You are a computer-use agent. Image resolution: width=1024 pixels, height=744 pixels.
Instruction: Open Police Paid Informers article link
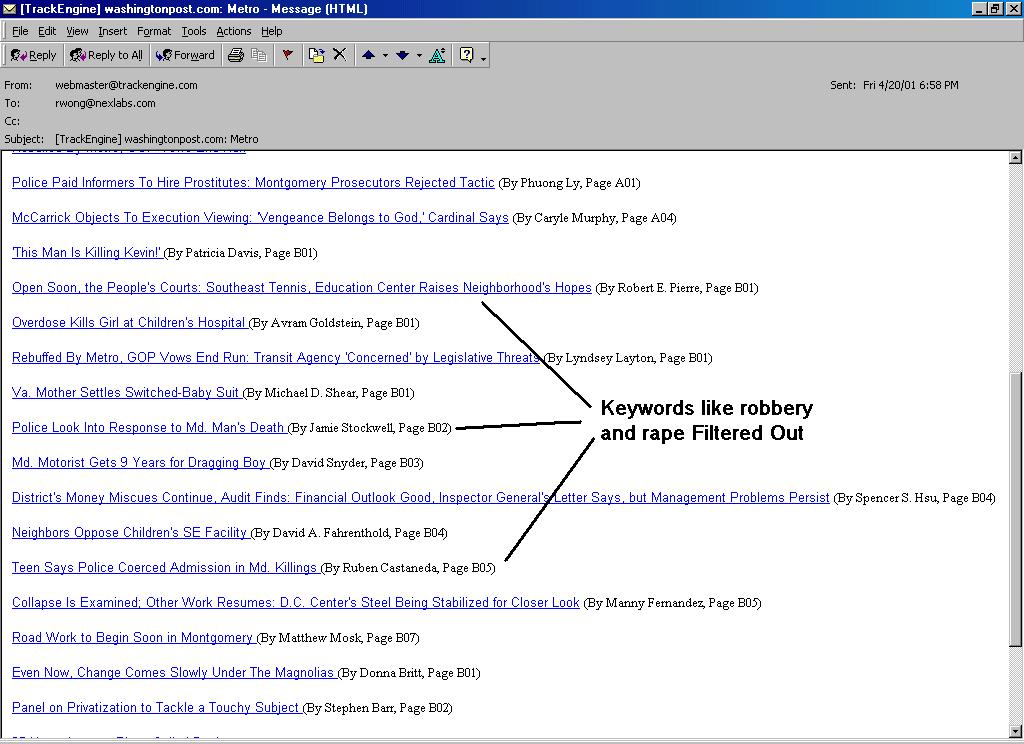[253, 182]
